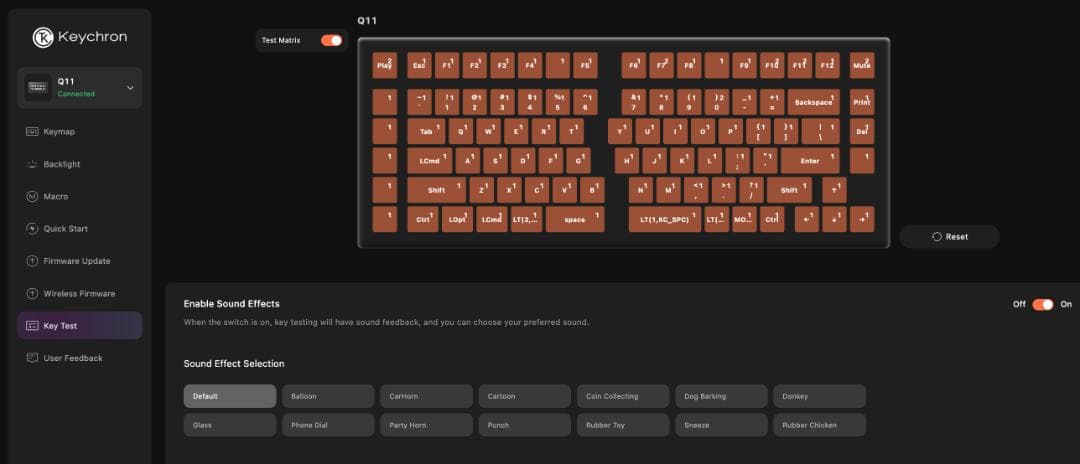
Task: Click the Quick Start lightning icon
Action: (x=32, y=229)
